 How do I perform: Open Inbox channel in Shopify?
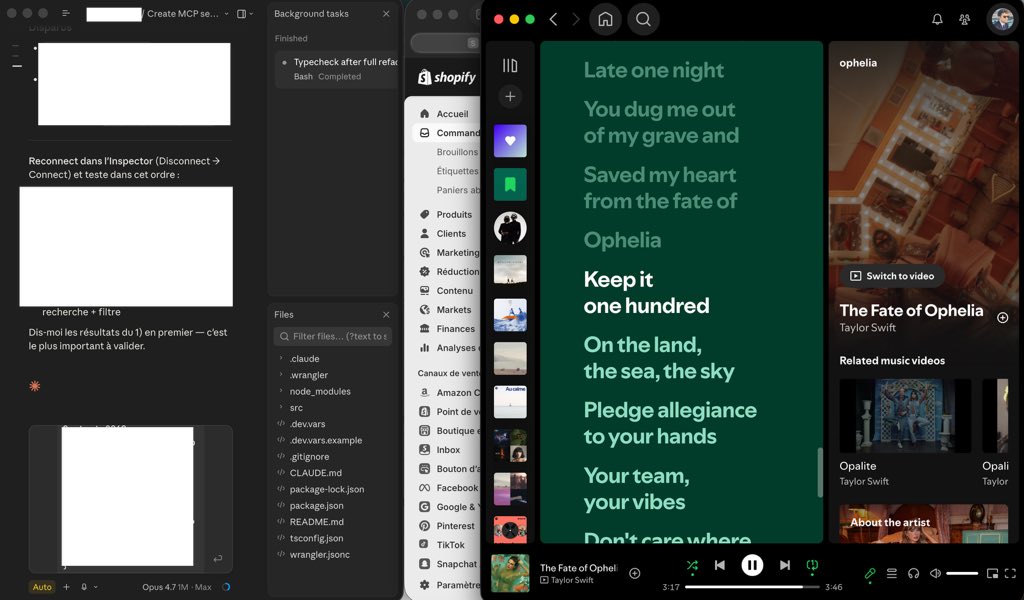pos(448,449)
